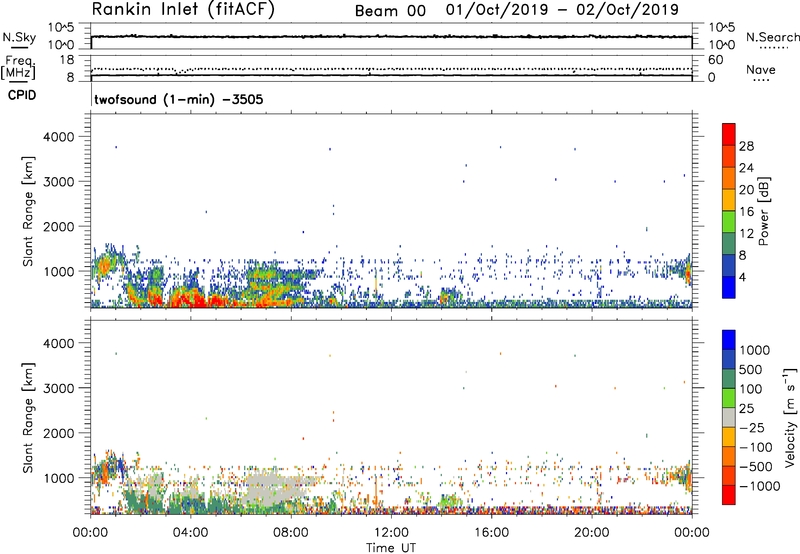Click the "20" tick label on Power colorbar
The width and height of the screenshot is (800, 554).
click(746, 190)
